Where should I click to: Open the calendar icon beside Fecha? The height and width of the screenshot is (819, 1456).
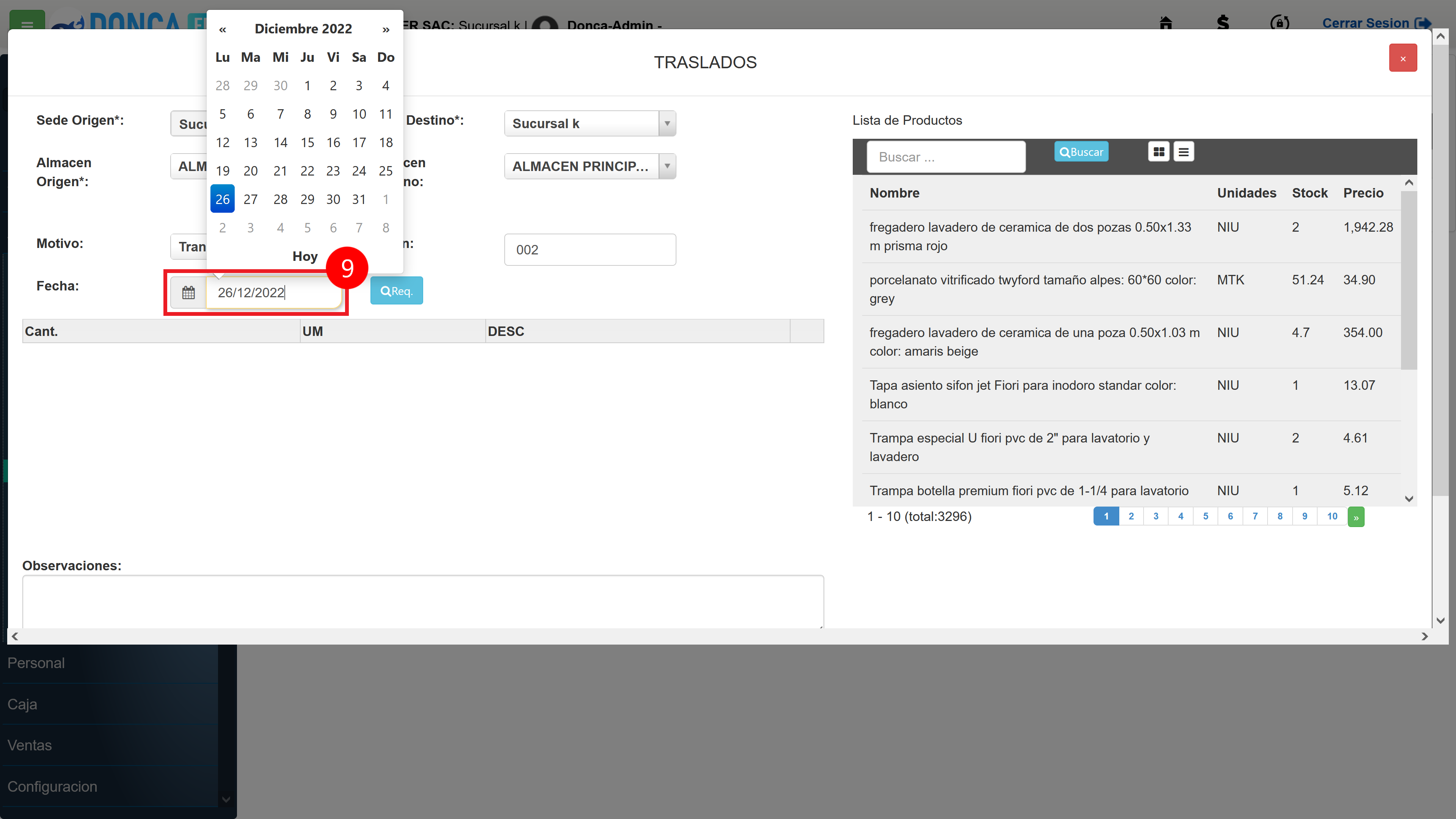[188, 292]
